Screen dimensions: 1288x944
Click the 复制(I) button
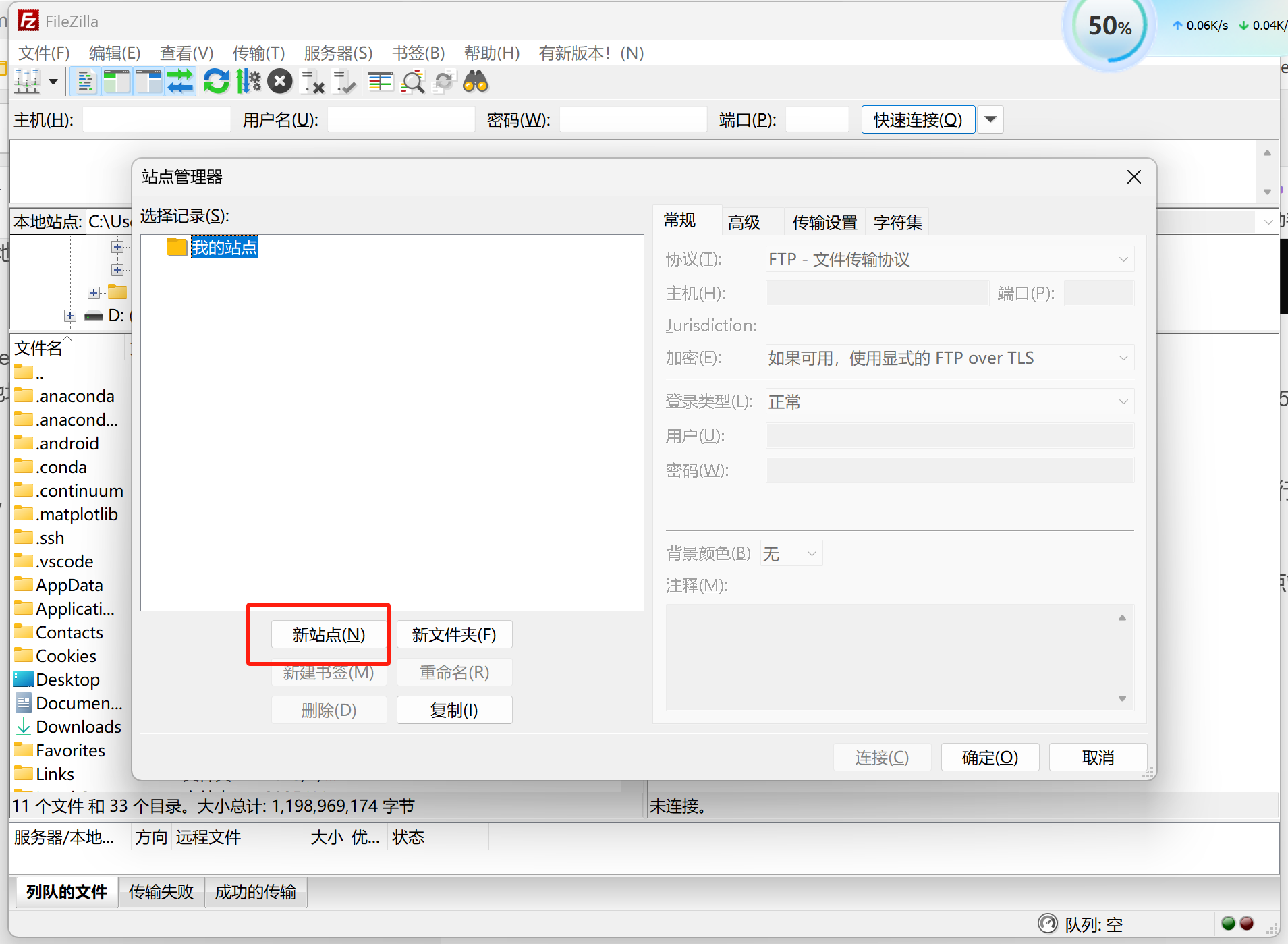(454, 710)
